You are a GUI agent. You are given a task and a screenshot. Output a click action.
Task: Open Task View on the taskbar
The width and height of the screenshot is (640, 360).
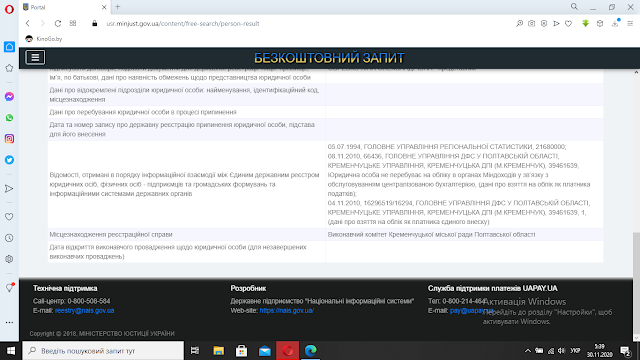click(195, 351)
